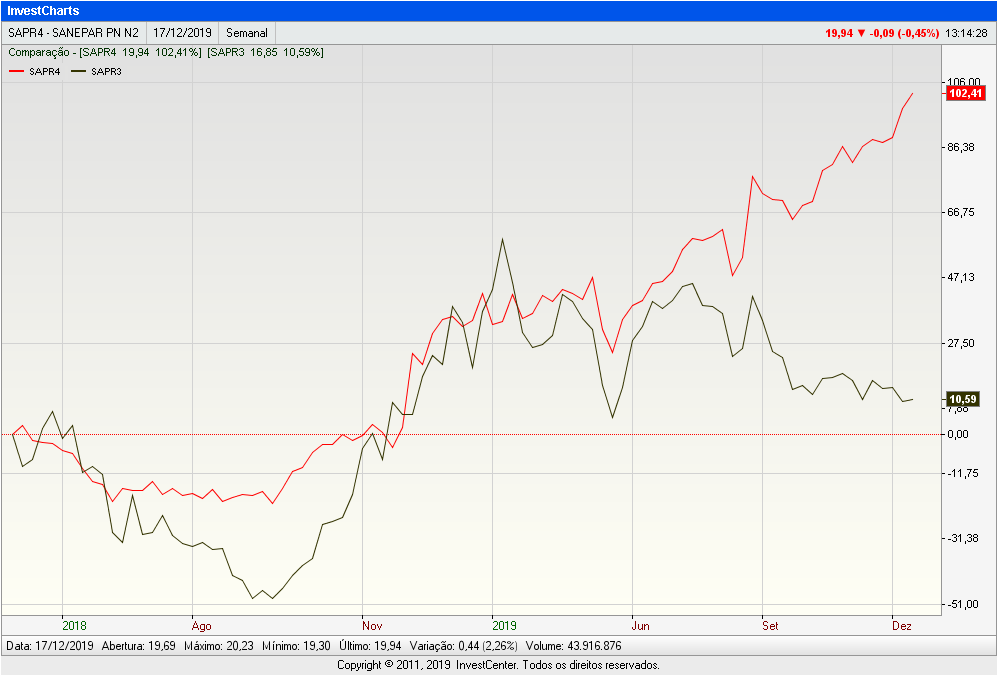Click the Comparação legend line
998x676 pixels.
(x=165, y=52)
